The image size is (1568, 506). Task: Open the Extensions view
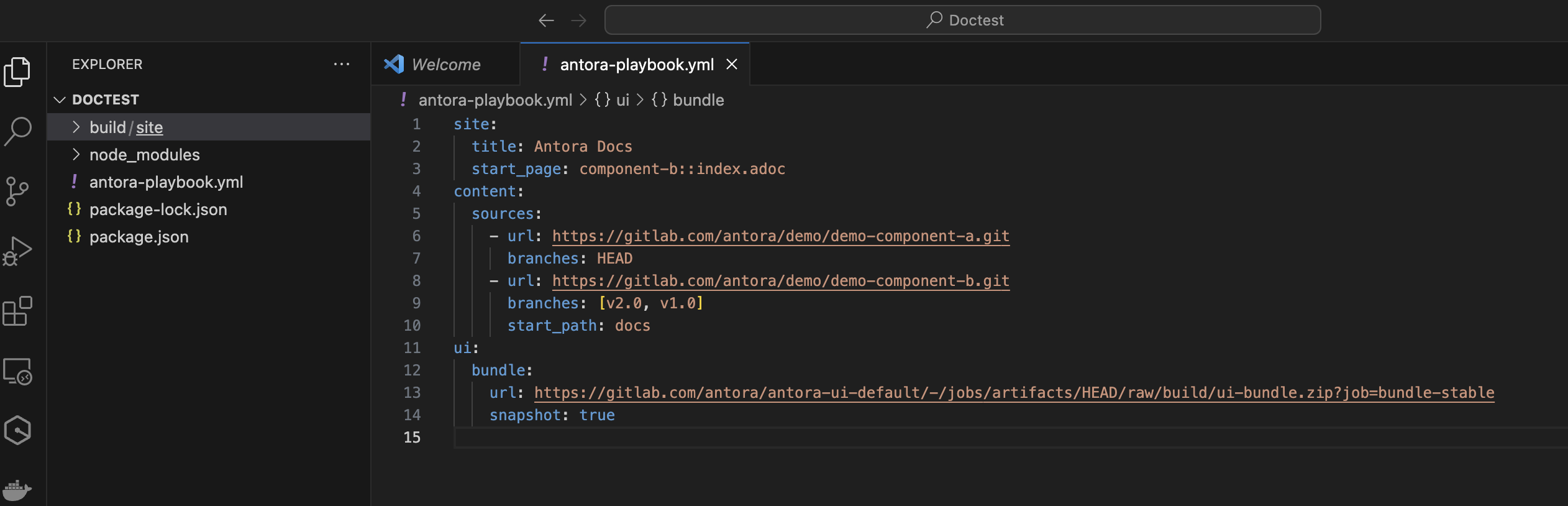[17, 310]
